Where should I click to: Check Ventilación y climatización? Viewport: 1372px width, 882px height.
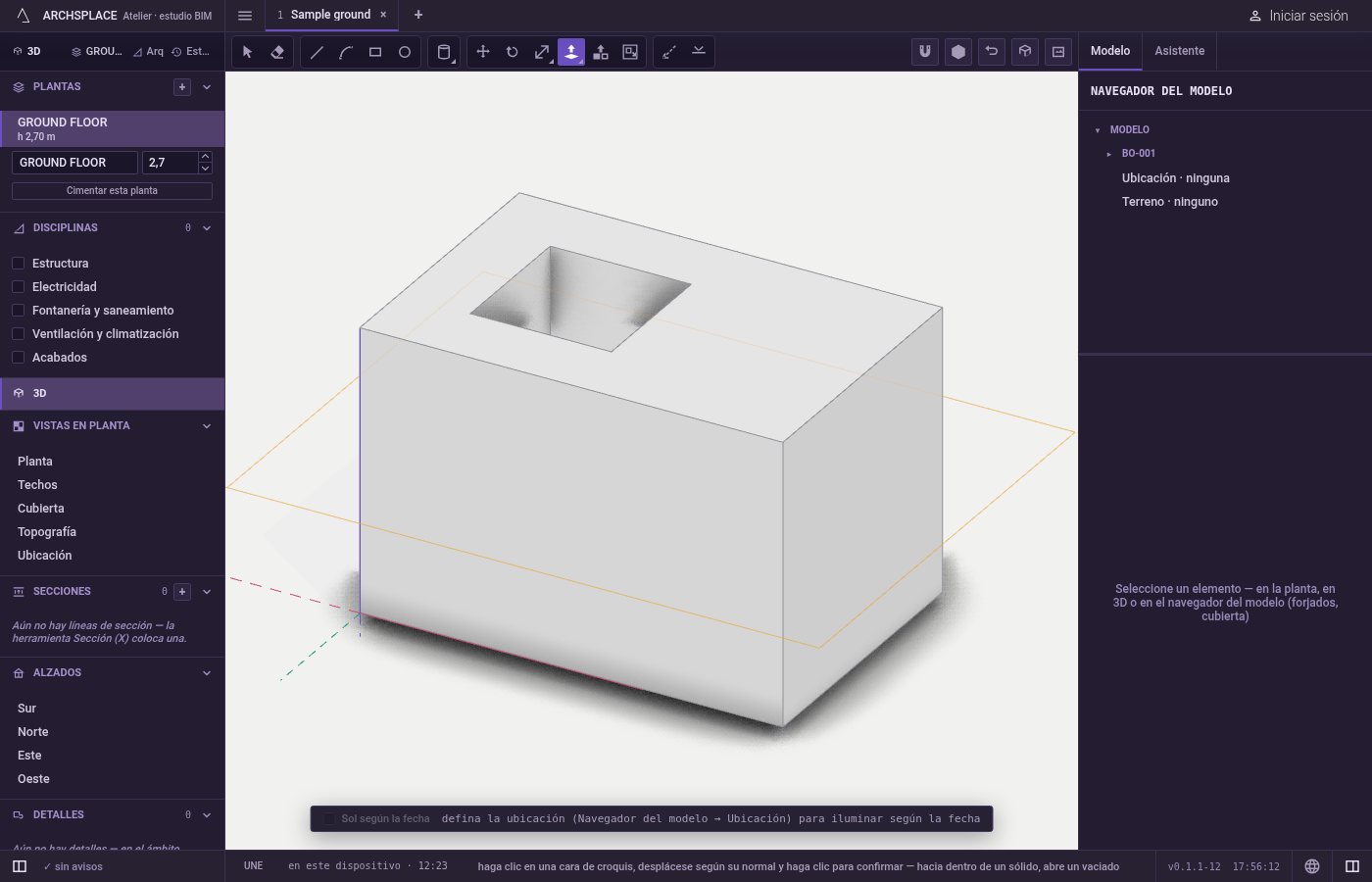tap(18, 334)
